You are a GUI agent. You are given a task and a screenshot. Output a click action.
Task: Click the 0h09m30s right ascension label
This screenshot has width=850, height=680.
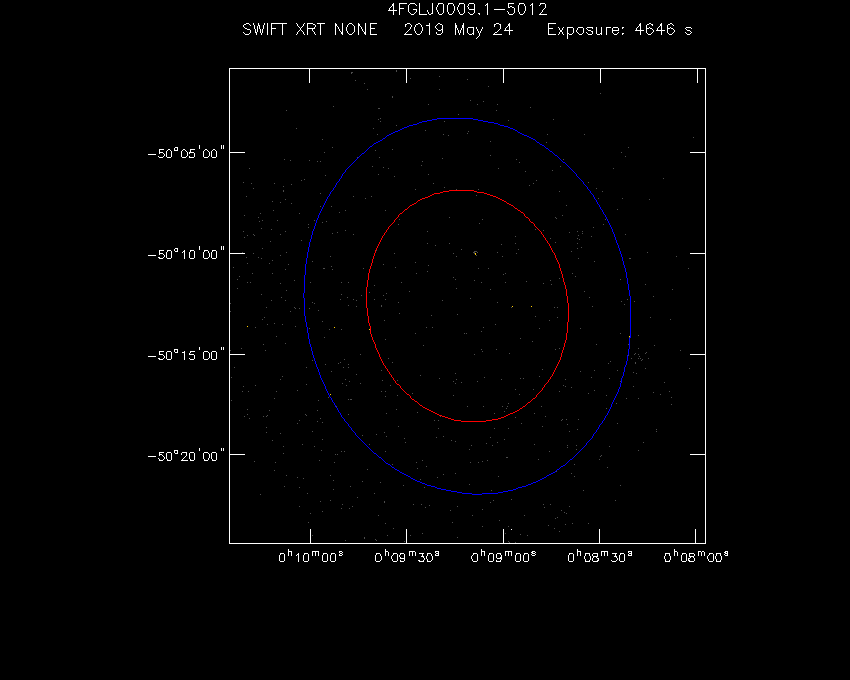(407, 557)
